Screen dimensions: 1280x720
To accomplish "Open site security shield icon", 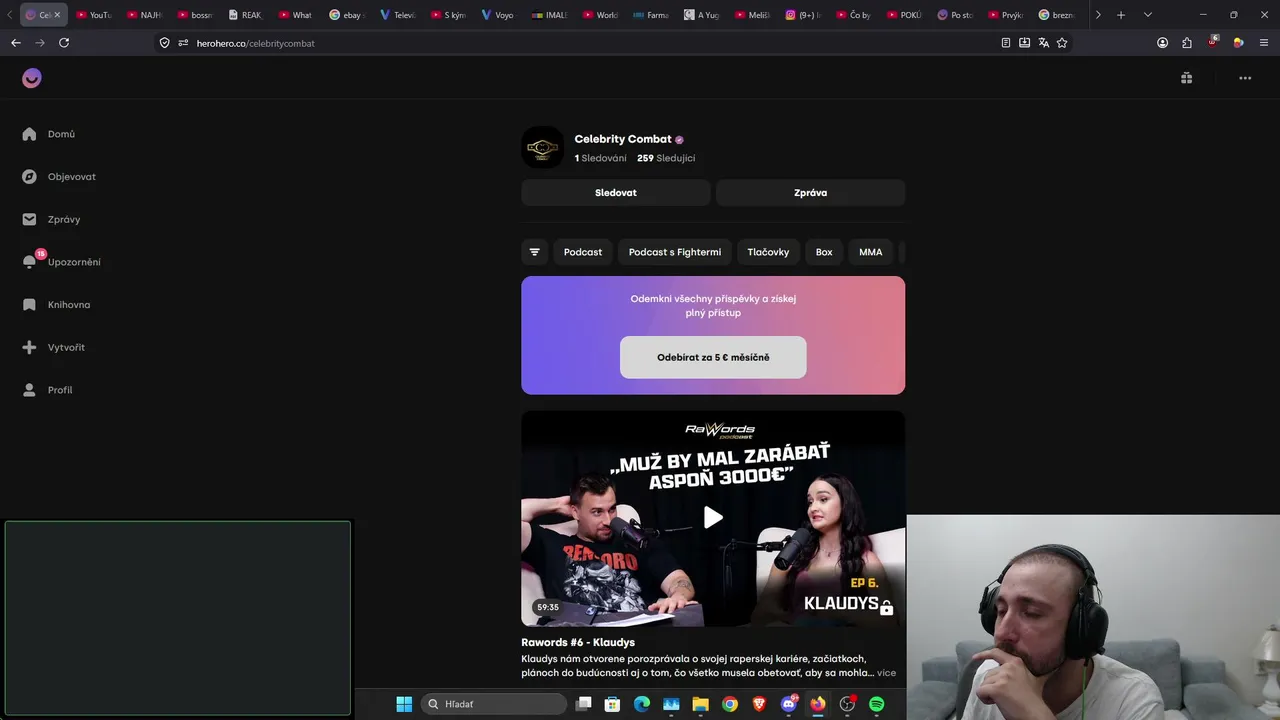I will [x=165, y=43].
